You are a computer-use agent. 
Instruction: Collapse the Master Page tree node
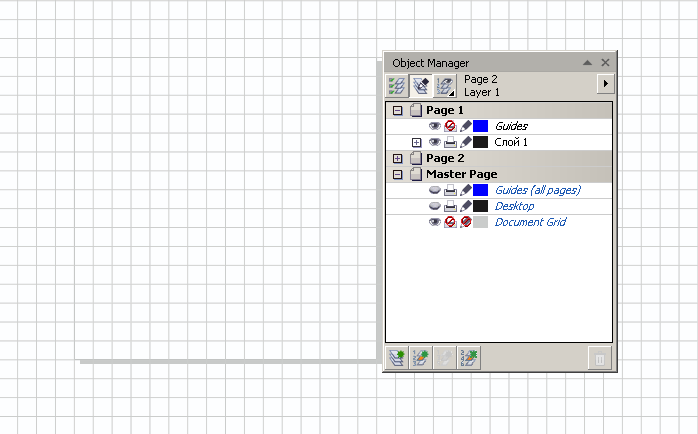coord(398,174)
